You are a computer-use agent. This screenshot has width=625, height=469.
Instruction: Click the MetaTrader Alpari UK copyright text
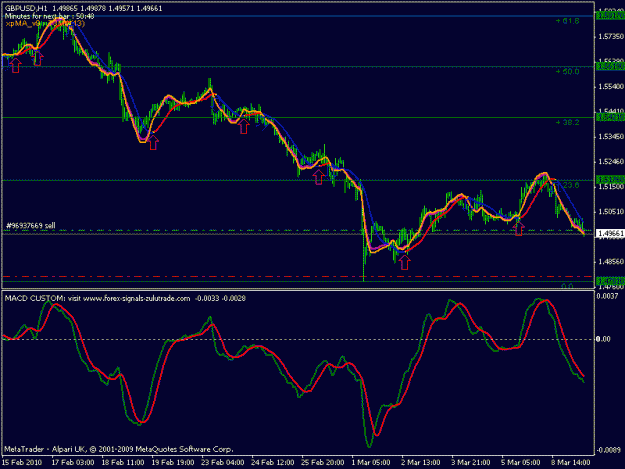[x=119, y=449]
